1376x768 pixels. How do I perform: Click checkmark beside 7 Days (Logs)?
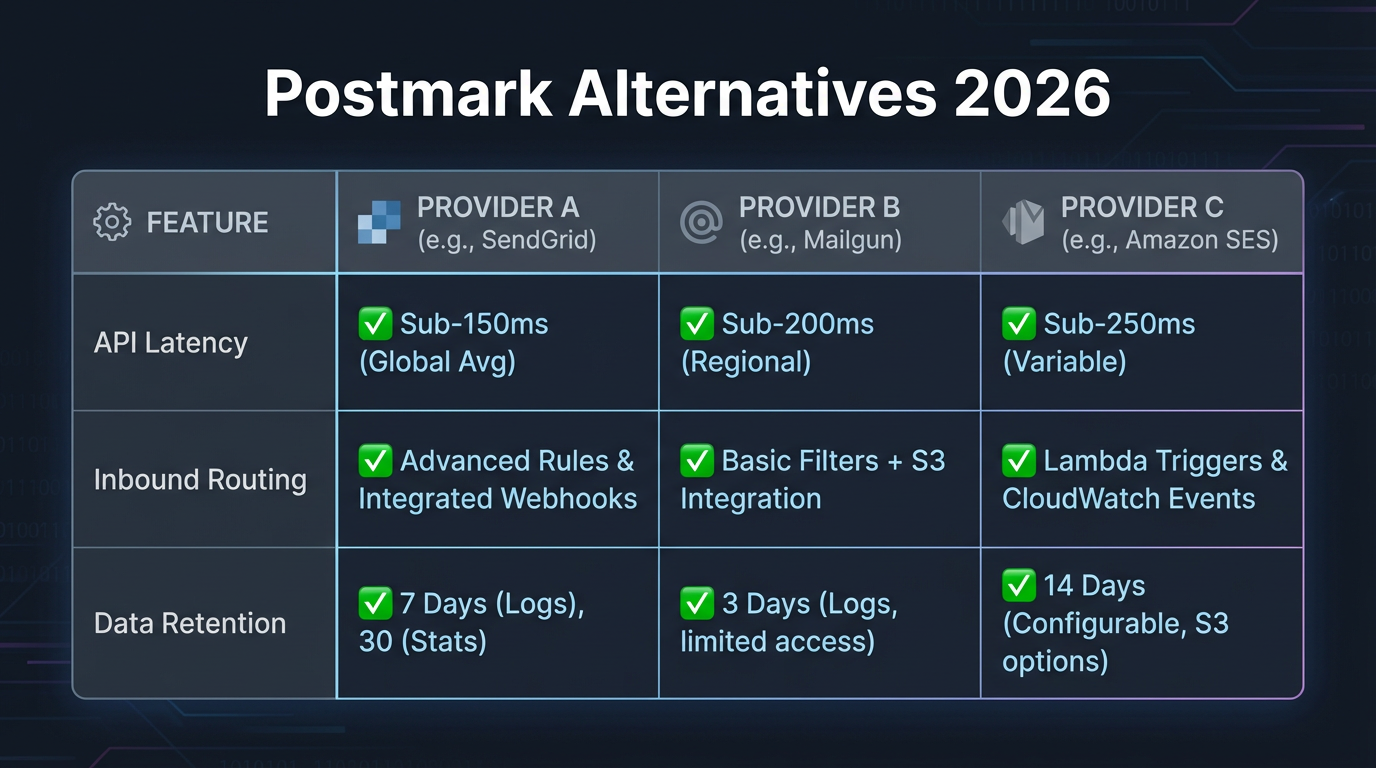point(375,603)
